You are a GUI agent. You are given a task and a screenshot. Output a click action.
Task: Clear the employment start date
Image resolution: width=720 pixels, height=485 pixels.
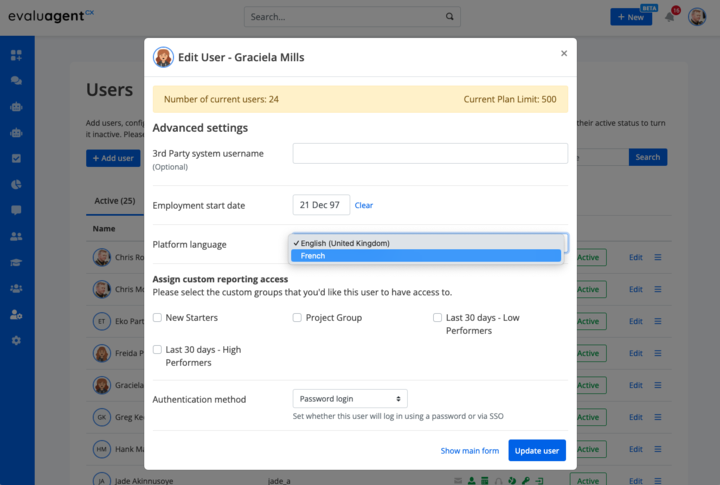pos(364,205)
